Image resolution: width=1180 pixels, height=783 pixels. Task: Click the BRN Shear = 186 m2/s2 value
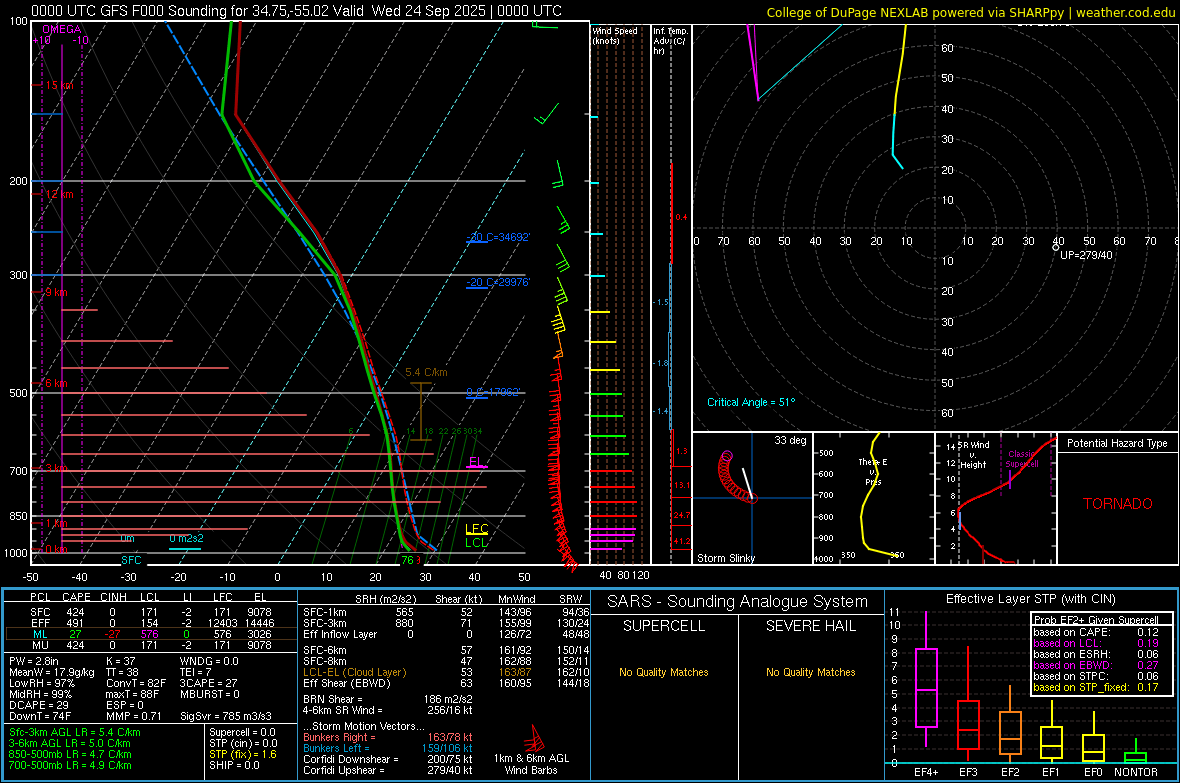pyautogui.click(x=388, y=699)
